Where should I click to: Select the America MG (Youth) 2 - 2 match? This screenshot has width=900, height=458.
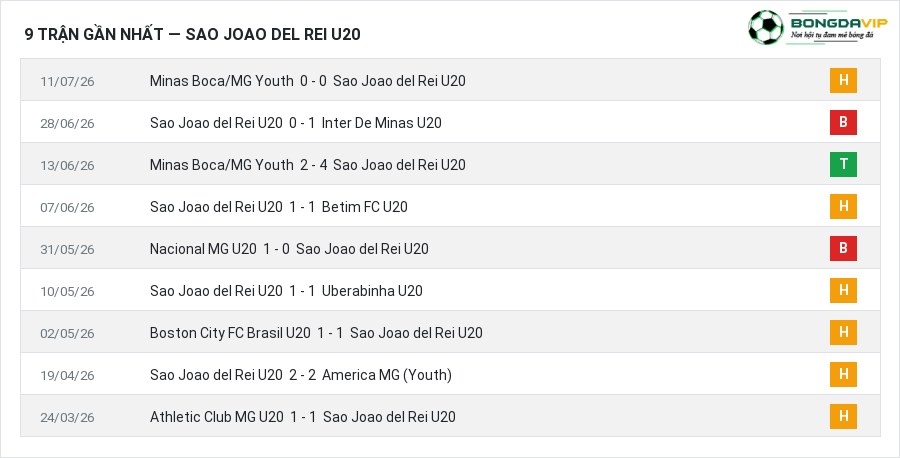450,374
